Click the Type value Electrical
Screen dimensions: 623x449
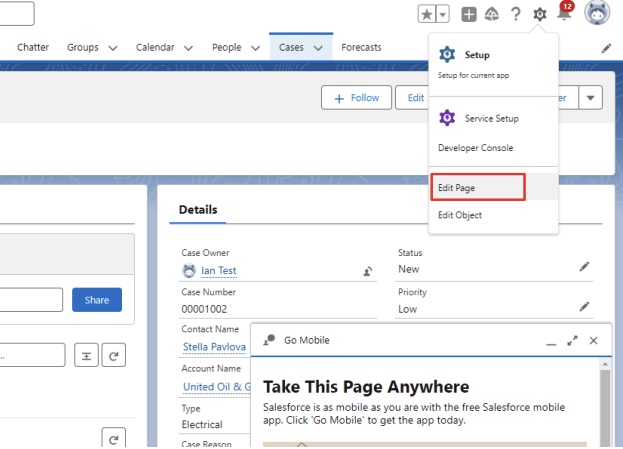click(x=202, y=424)
